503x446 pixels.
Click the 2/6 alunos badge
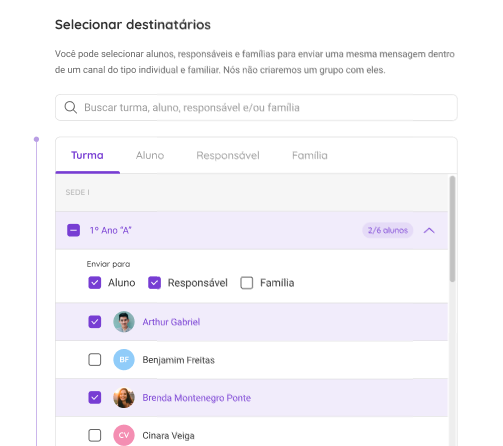click(x=388, y=230)
